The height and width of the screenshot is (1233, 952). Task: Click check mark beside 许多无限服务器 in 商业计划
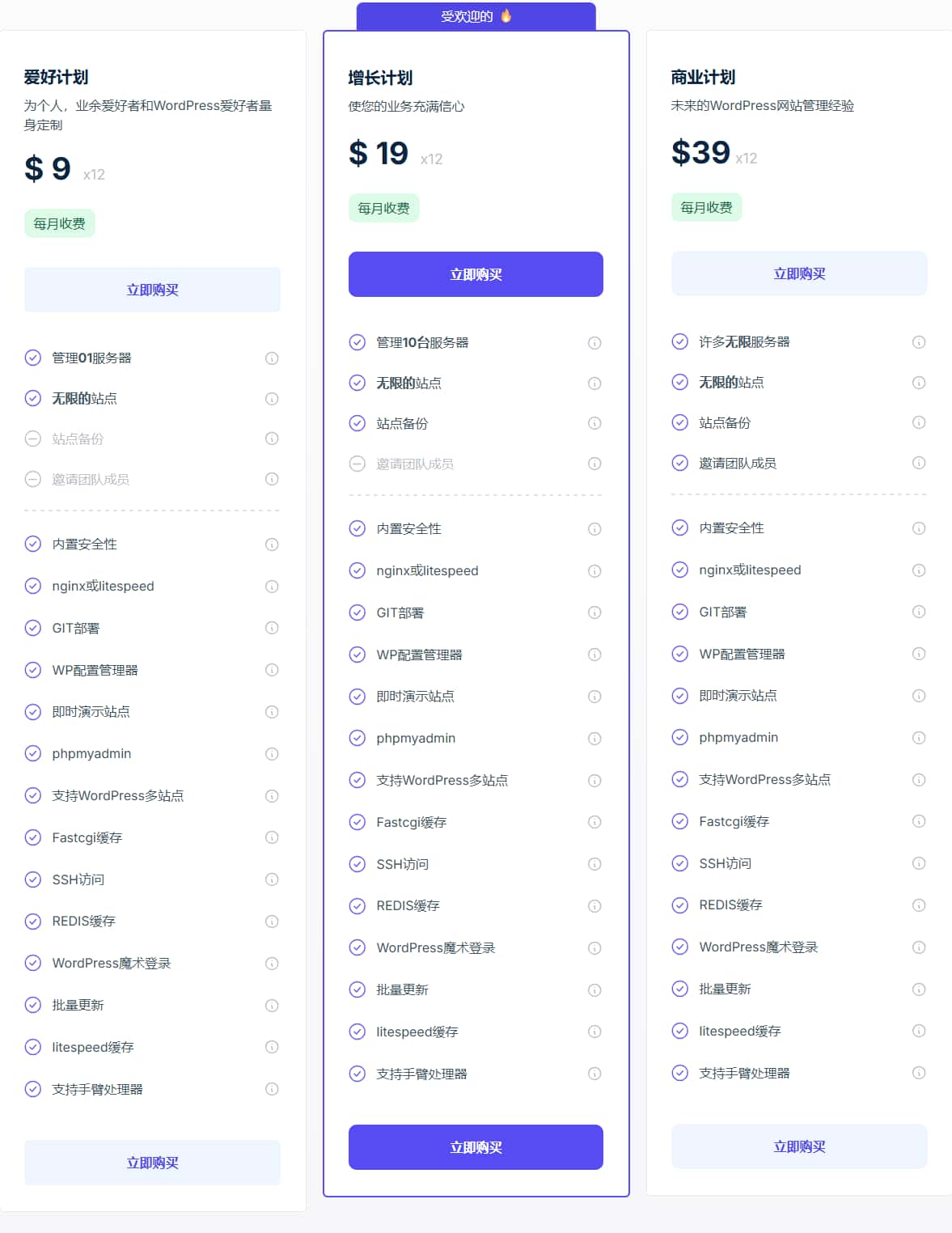(x=680, y=341)
